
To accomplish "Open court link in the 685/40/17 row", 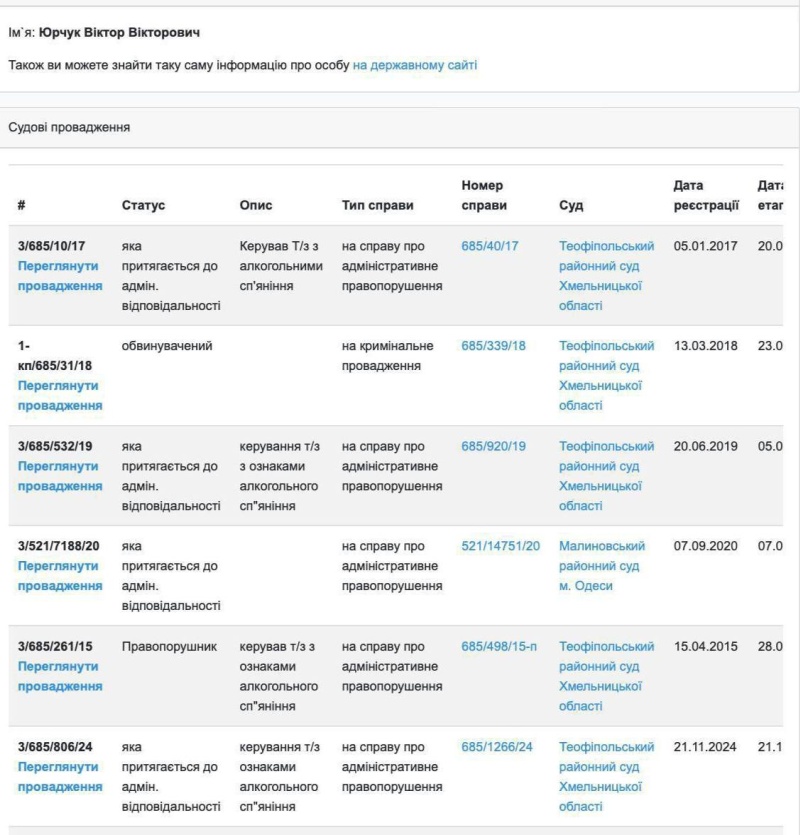I will [x=606, y=276].
